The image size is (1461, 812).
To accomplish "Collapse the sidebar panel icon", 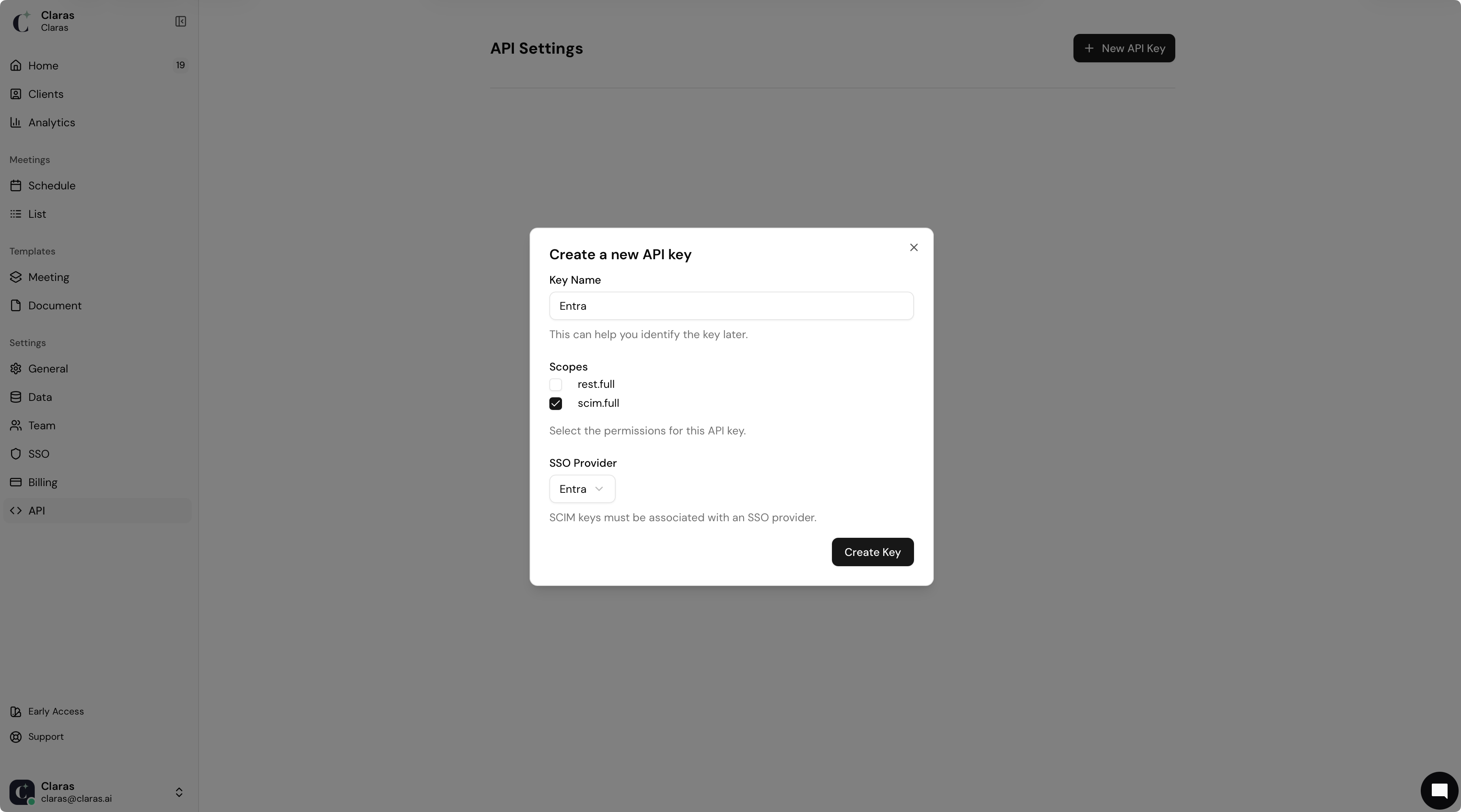I will pos(180,22).
